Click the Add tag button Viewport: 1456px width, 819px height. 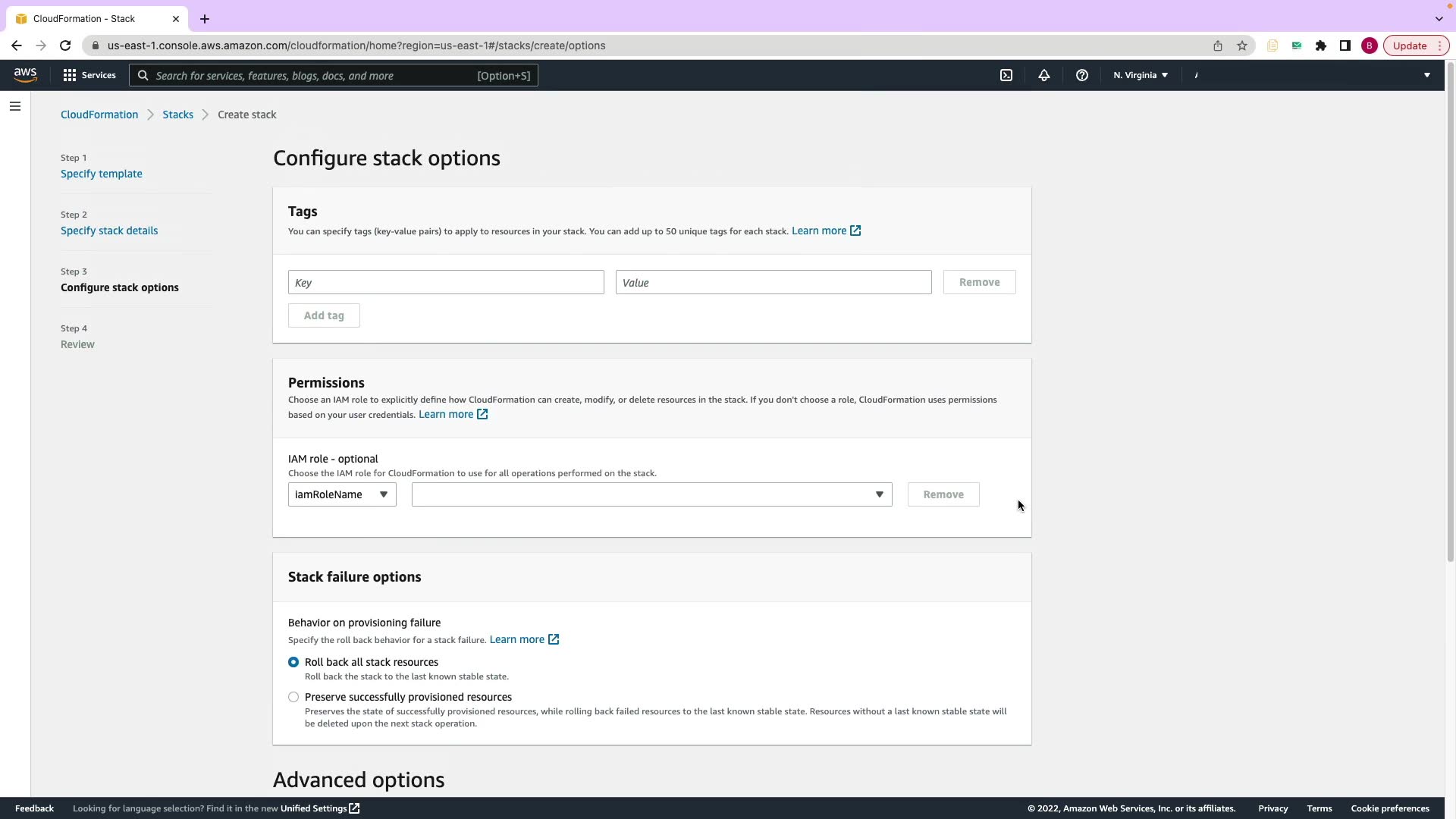(324, 315)
